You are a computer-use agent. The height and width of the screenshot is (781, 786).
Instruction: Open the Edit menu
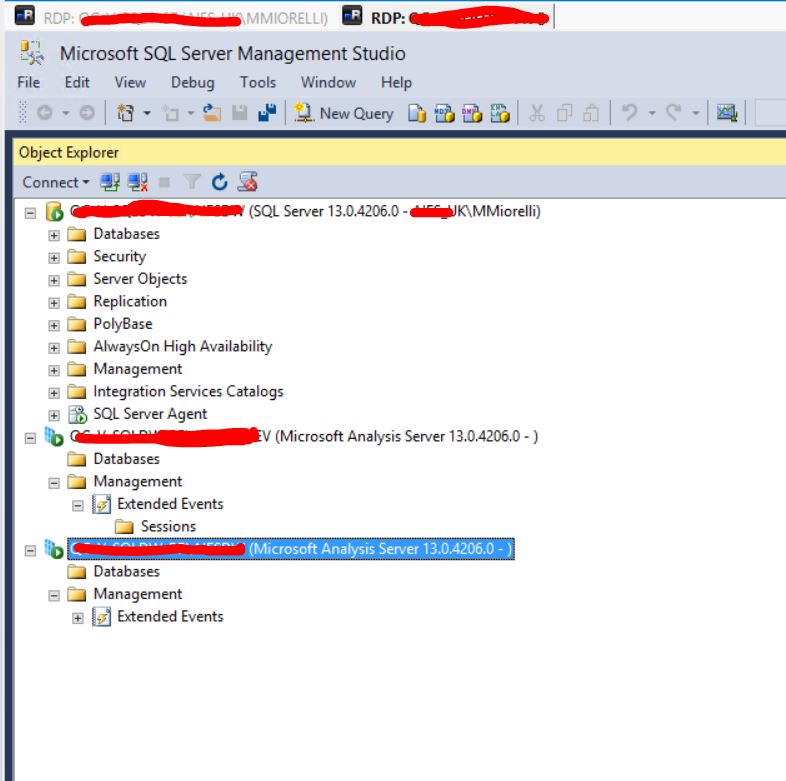pyautogui.click(x=77, y=82)
